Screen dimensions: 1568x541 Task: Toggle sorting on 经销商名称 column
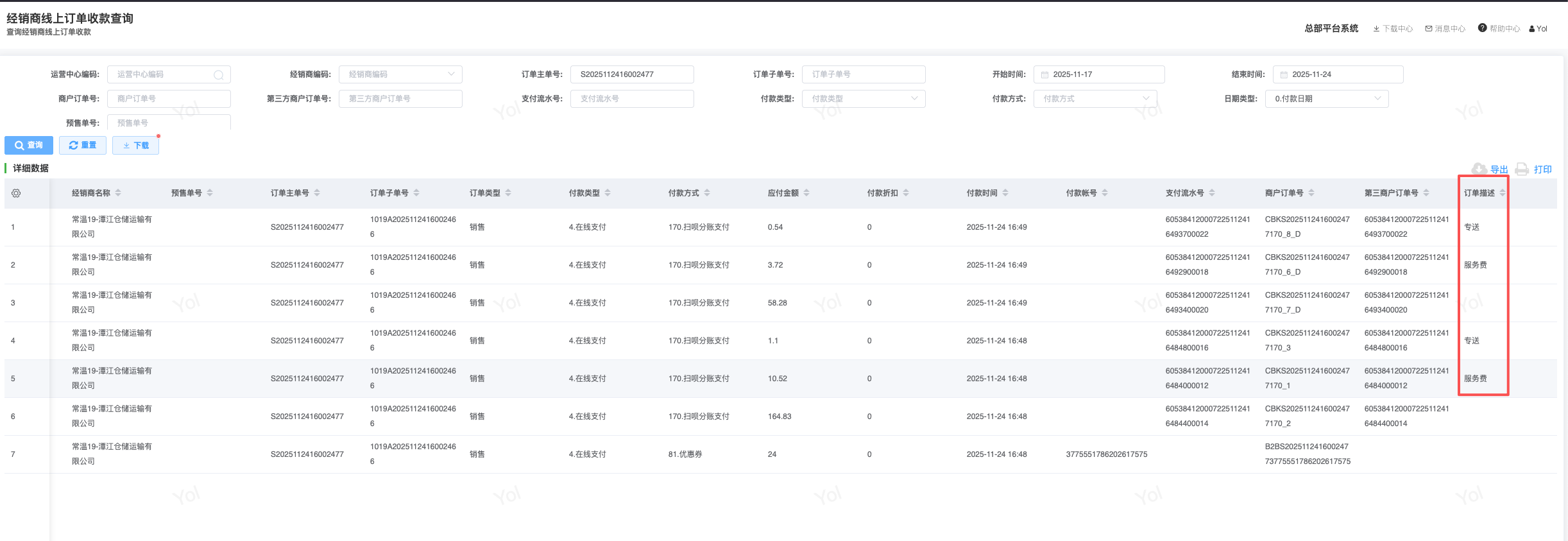[x=118, y=193]
